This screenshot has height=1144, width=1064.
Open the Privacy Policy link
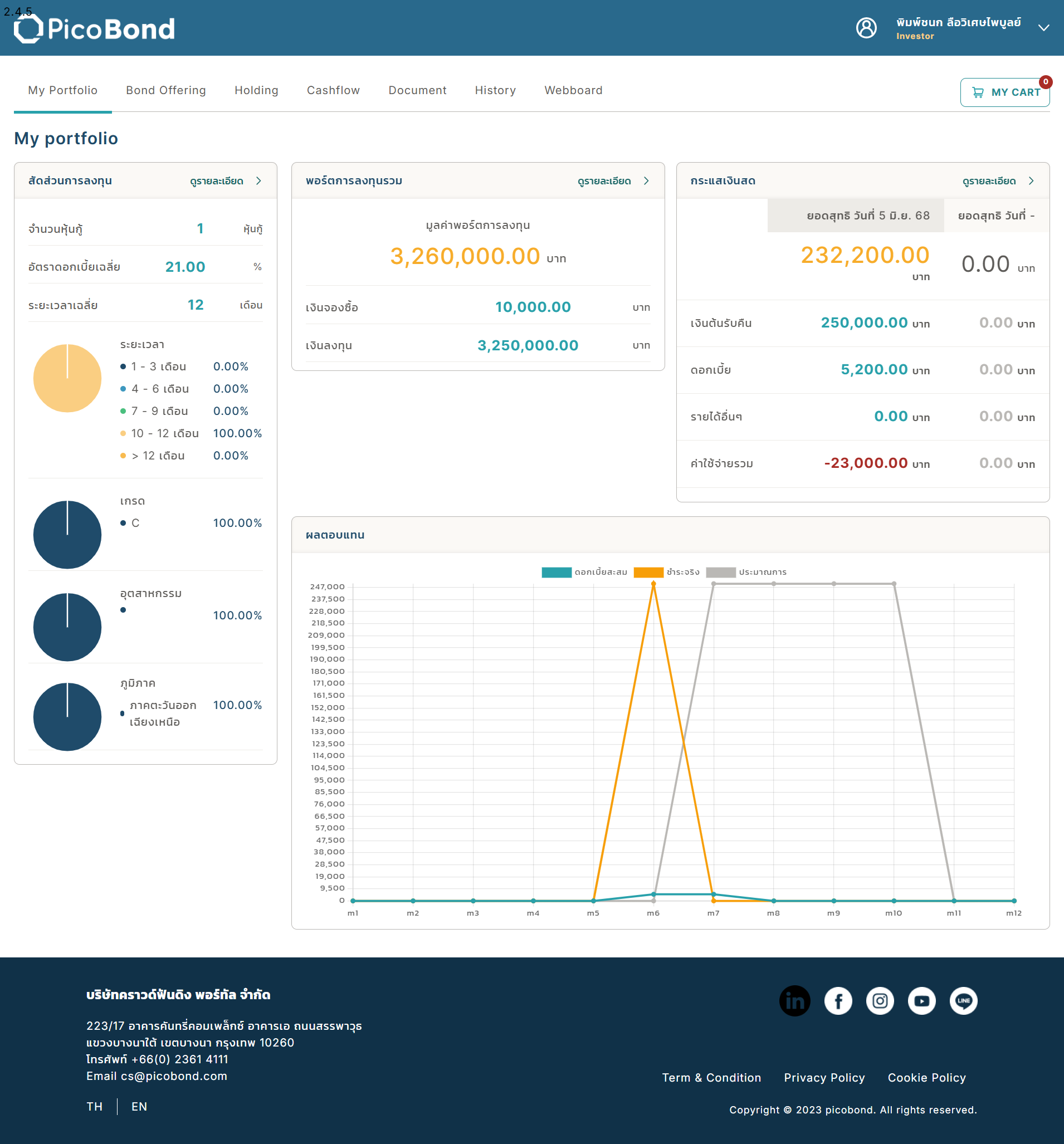824,1078
